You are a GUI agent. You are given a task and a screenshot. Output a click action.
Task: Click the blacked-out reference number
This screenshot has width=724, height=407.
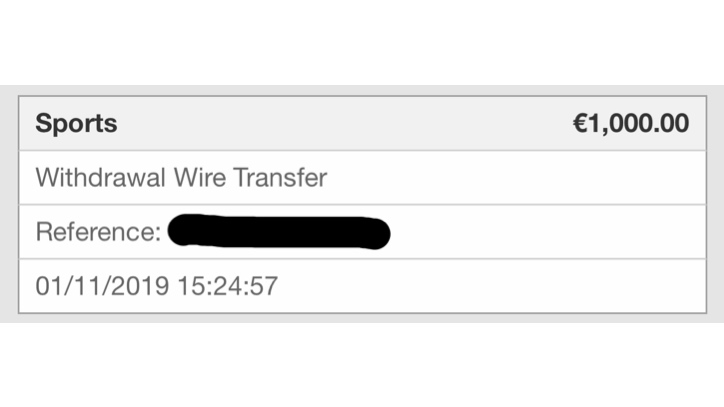point(279,232)
